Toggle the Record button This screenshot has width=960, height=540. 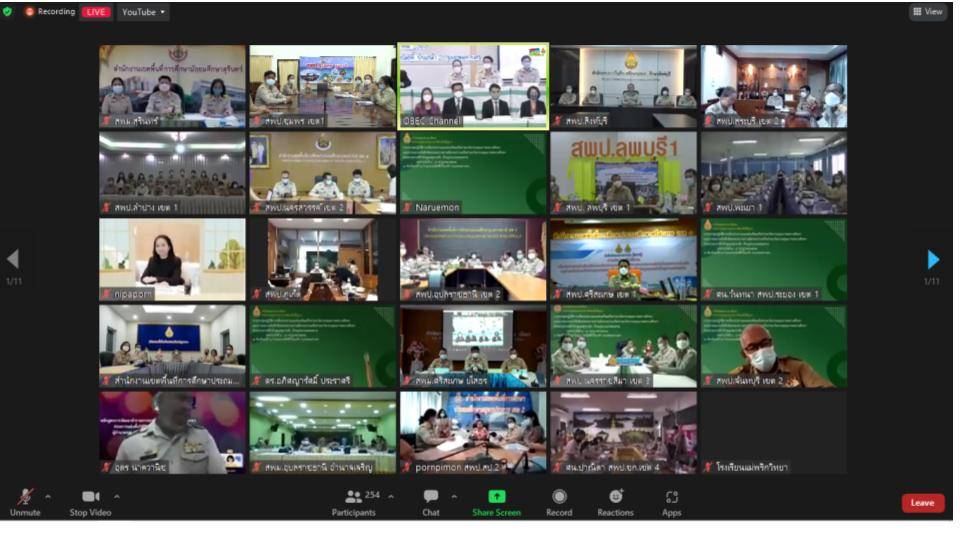click(559, 497)
